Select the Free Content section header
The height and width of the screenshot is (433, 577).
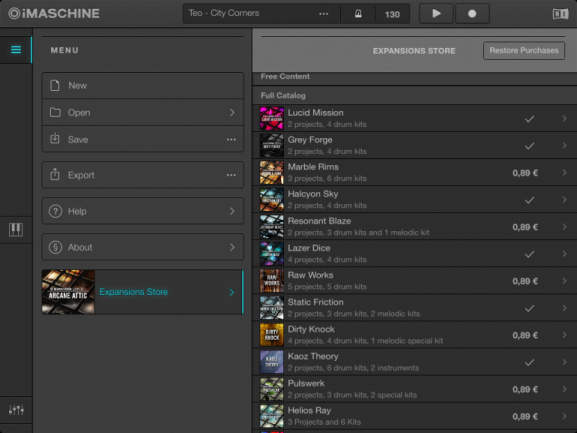point(285,77)
